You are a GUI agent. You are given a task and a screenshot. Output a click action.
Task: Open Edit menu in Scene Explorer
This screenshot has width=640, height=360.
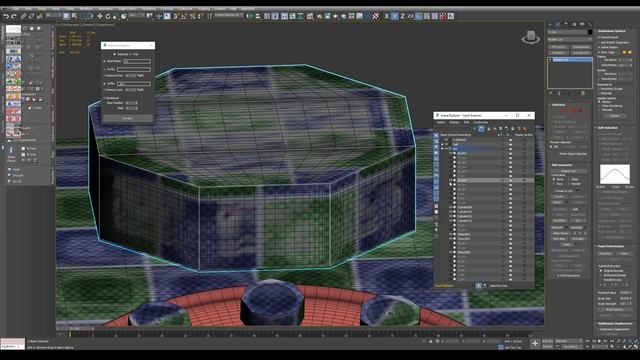tap(466, 122)
